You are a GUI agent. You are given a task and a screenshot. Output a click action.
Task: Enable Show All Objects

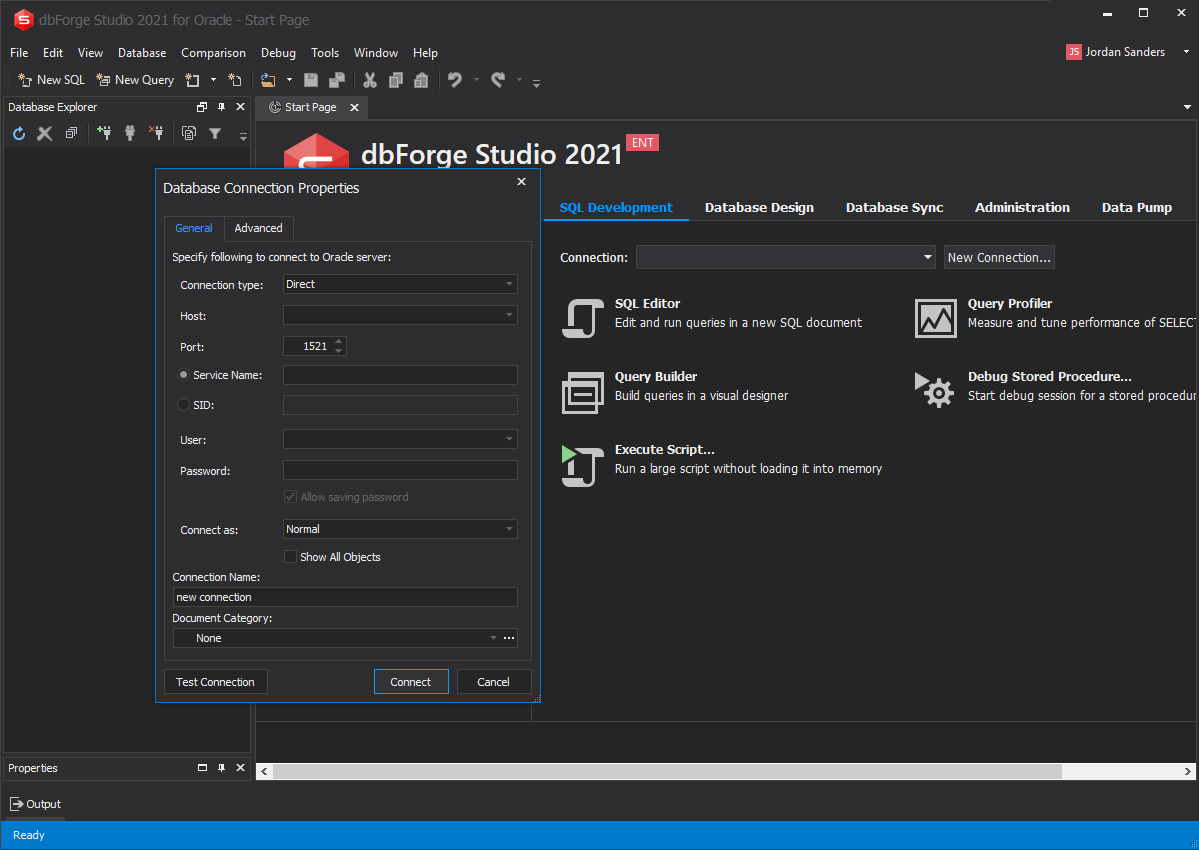click(x=290, y=557)
